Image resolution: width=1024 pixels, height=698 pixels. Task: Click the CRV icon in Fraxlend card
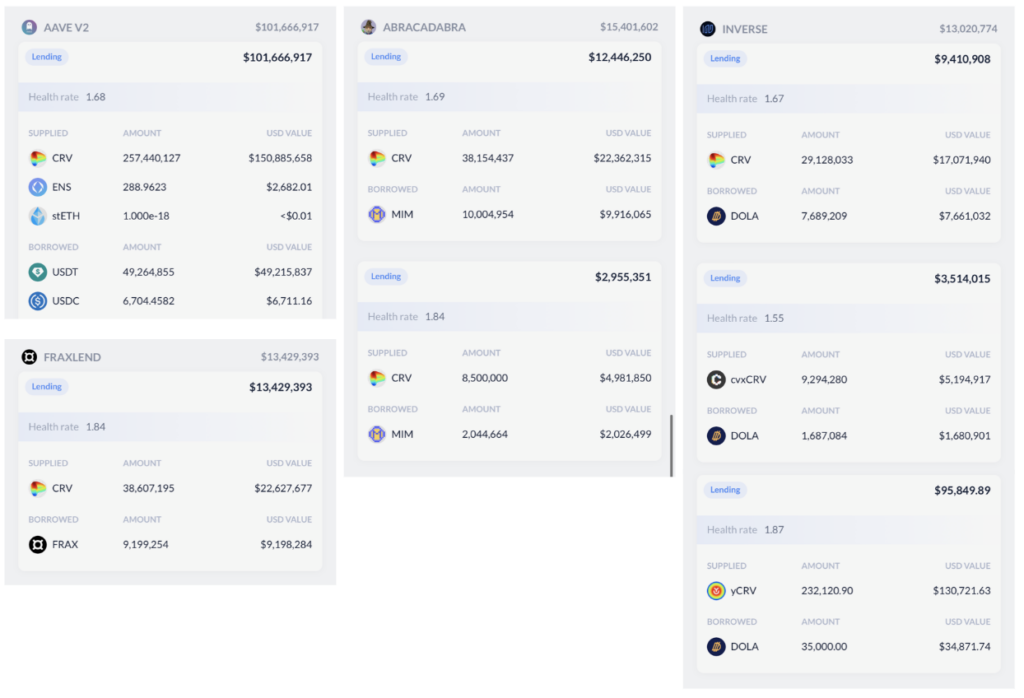(x=38, y=488)
